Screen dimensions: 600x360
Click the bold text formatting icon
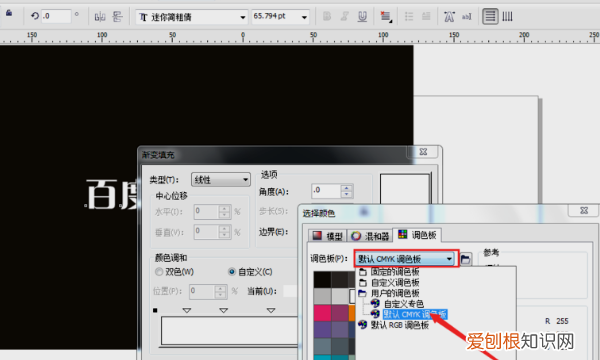(x=327, y=16)
